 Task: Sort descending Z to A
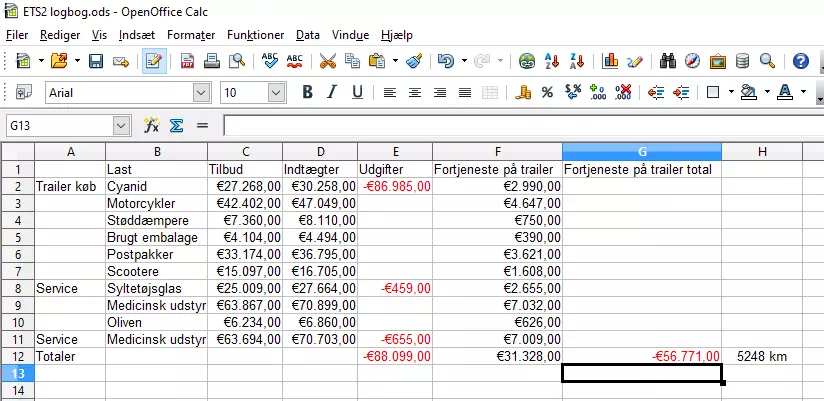tap(577, 61)
